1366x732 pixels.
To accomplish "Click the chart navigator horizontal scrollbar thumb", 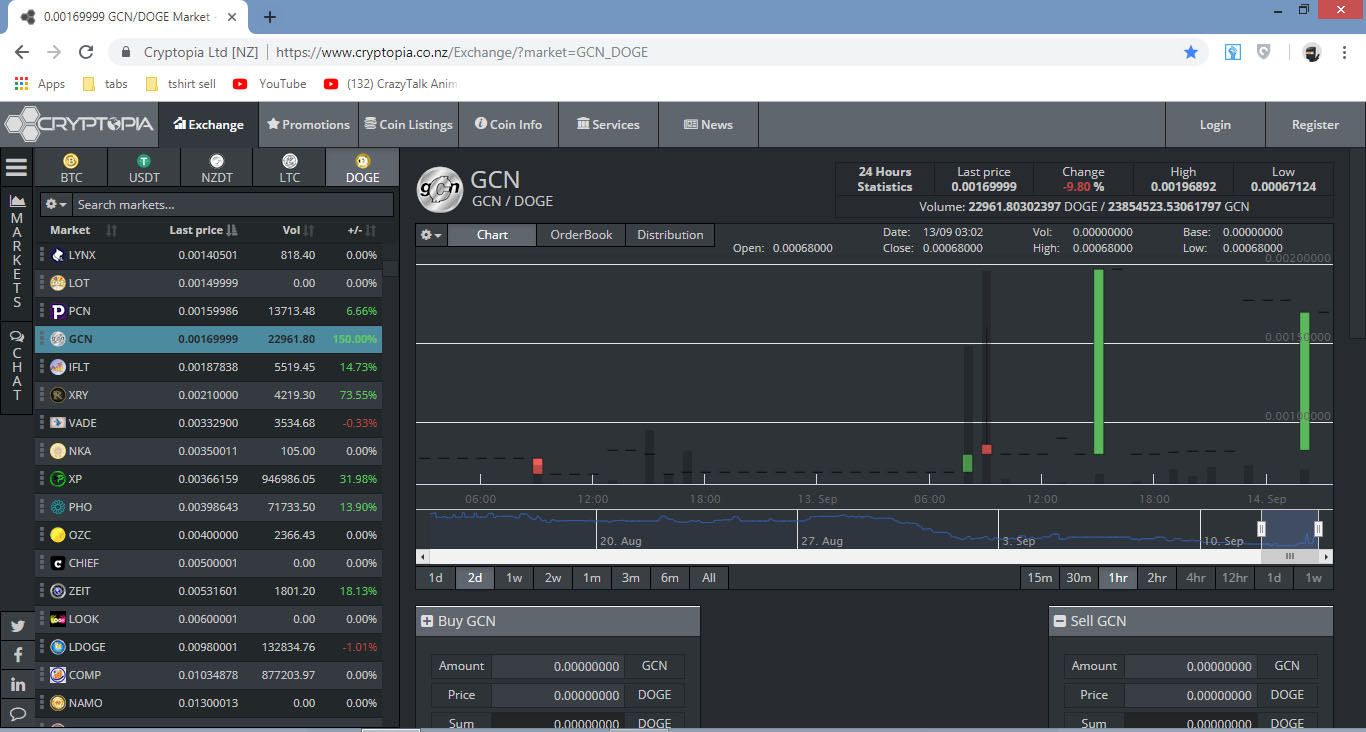I will 1290,556.
